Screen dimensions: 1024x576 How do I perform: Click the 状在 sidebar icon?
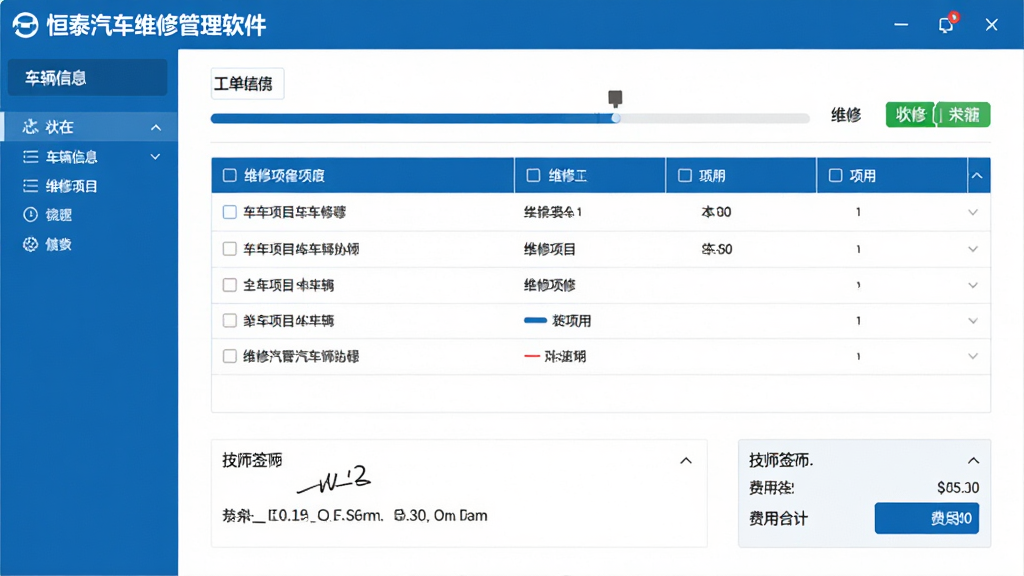30,127
